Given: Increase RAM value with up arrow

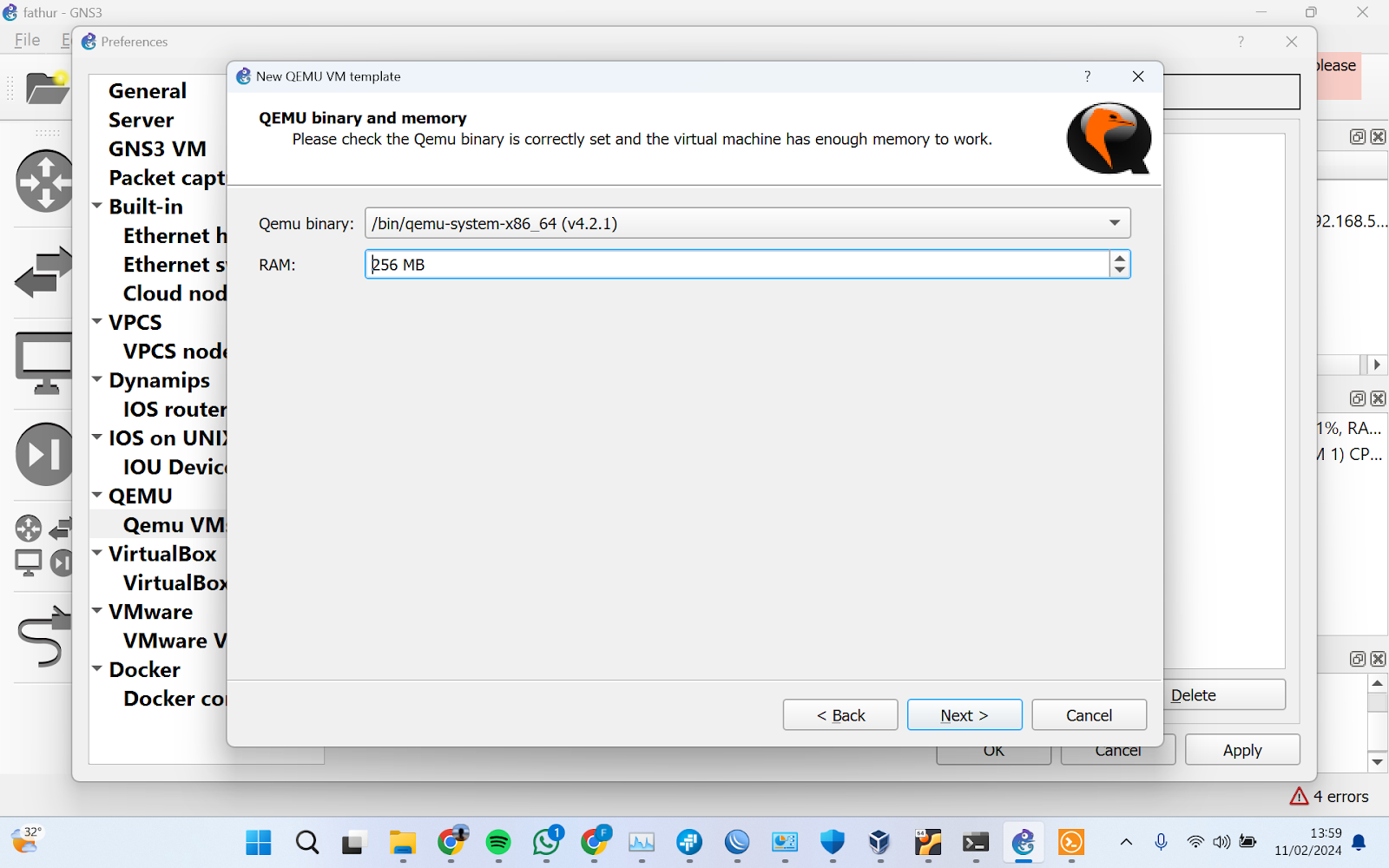Looking at the screenshot, I should click(1120, 258).
